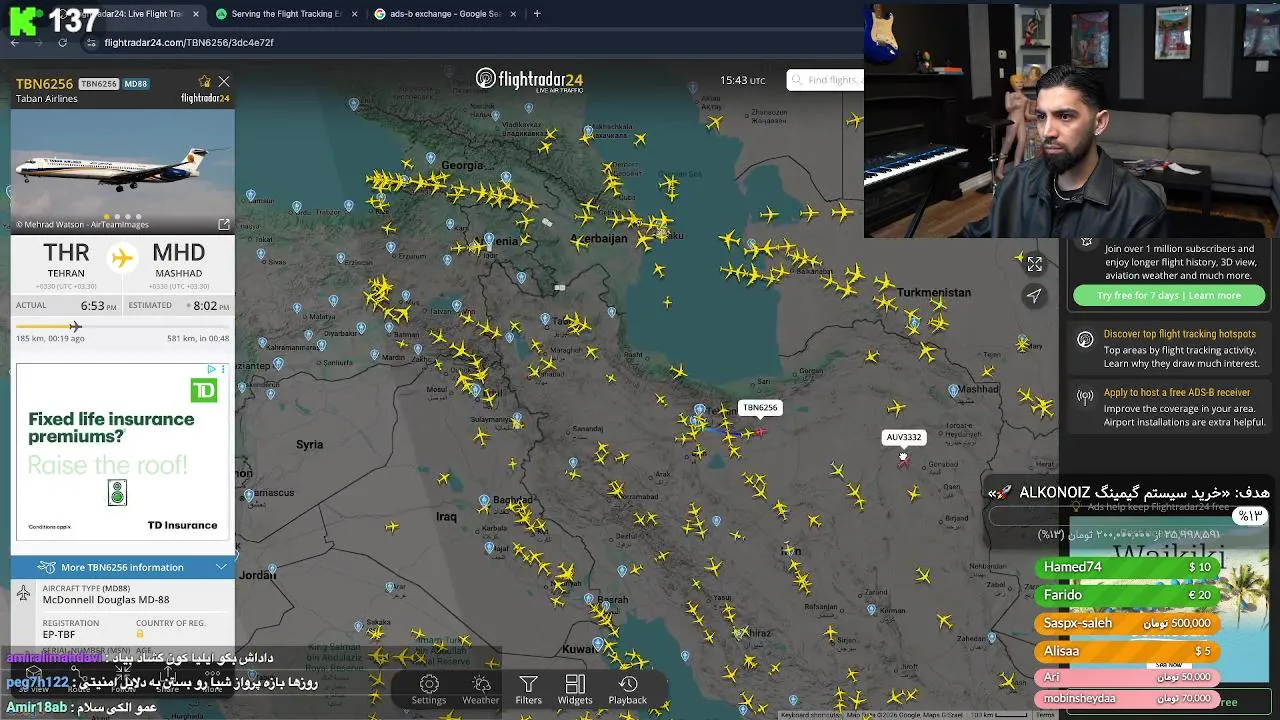Click the ad info icon on TD ad

click(211, 370)
